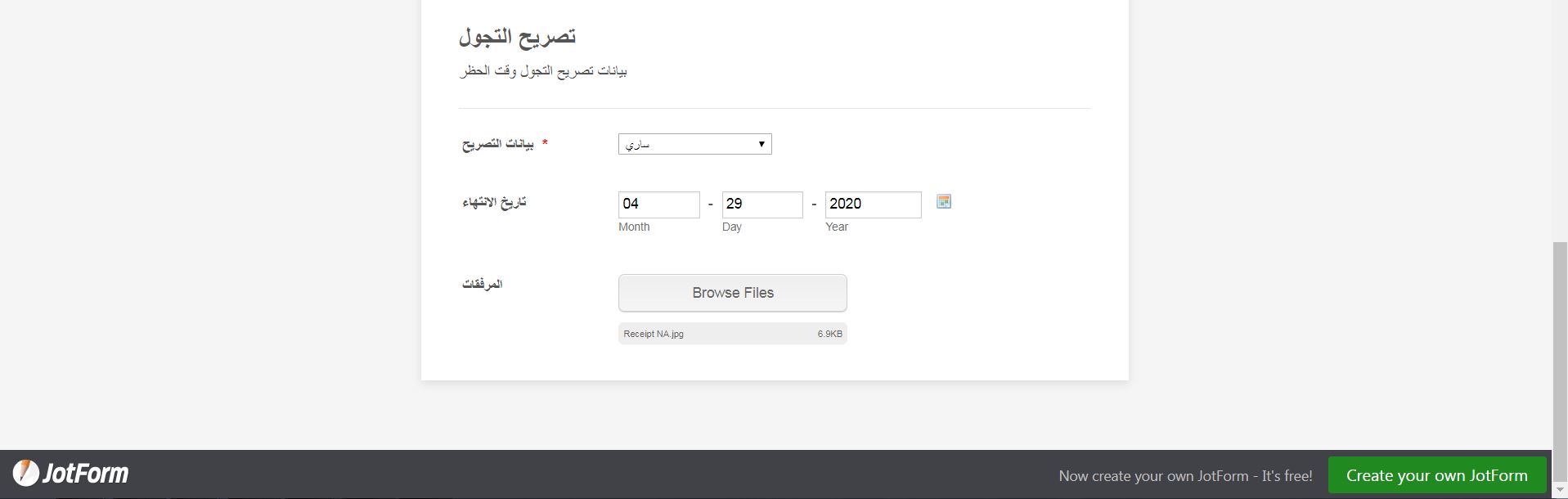Click the scroll down arrow
The height and width of the screenshot is (499, 1568).
point(1559,490)
